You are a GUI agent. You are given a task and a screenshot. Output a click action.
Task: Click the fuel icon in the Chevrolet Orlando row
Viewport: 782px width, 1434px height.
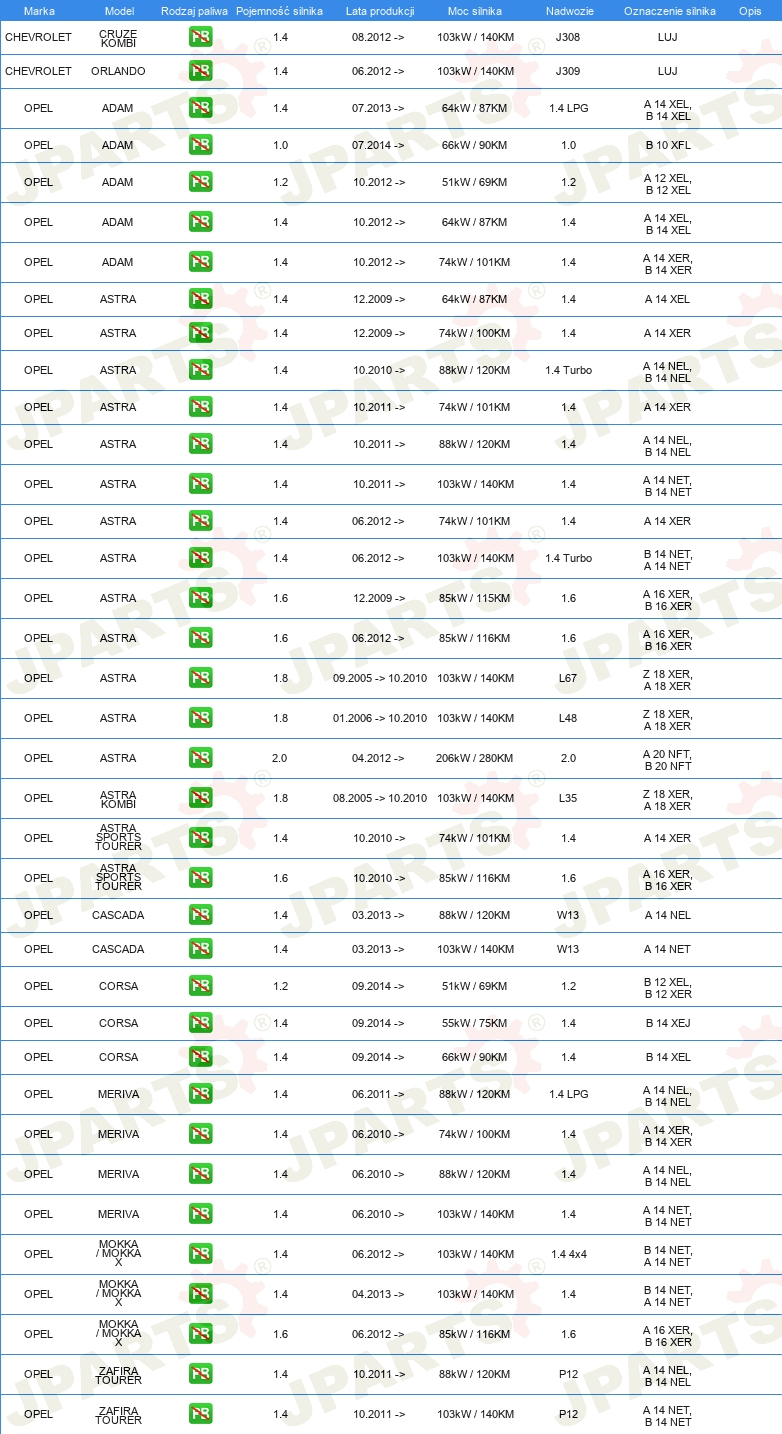(200, 71)
